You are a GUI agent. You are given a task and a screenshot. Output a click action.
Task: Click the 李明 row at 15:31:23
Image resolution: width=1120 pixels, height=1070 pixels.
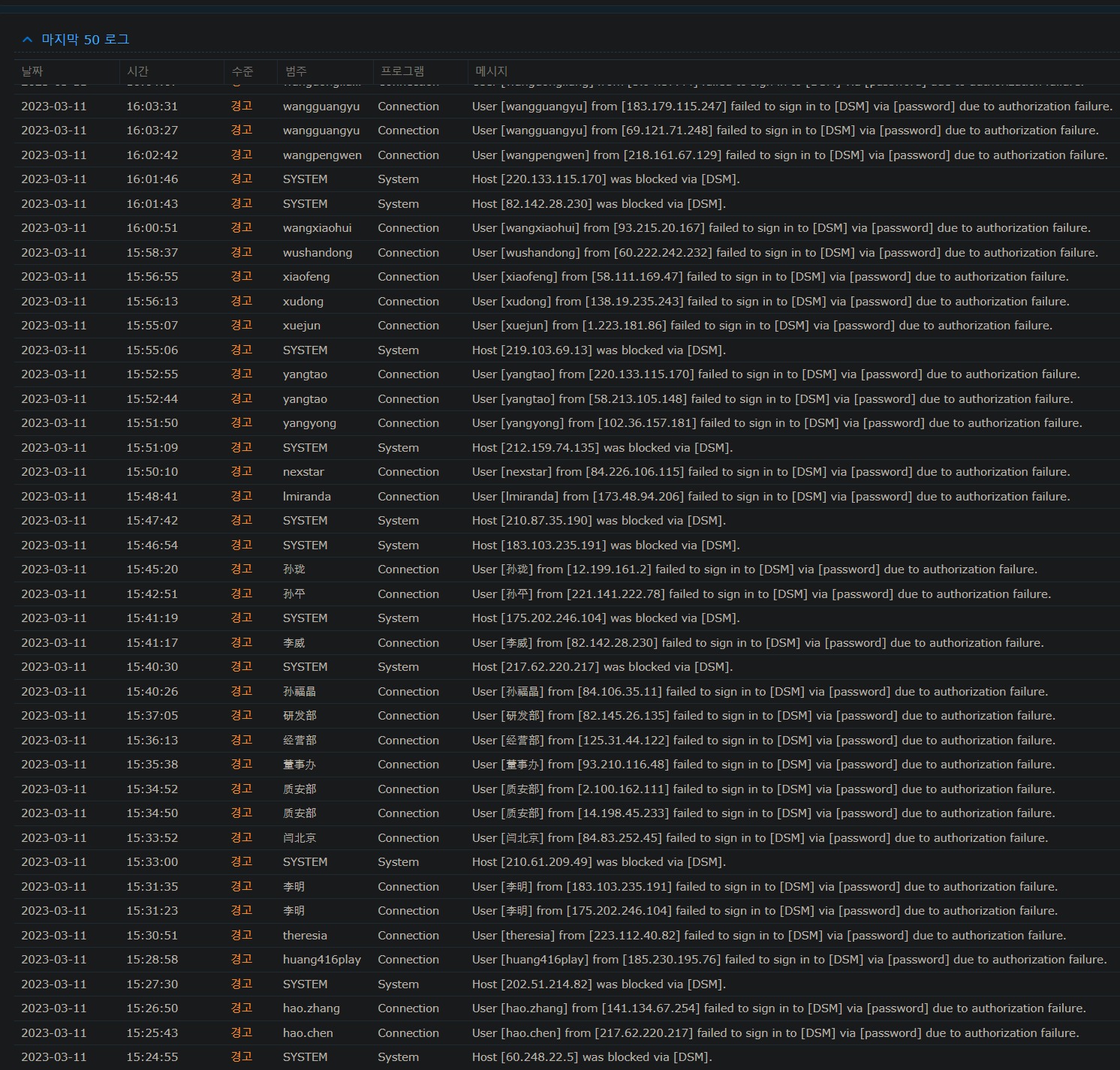[567, 911]
